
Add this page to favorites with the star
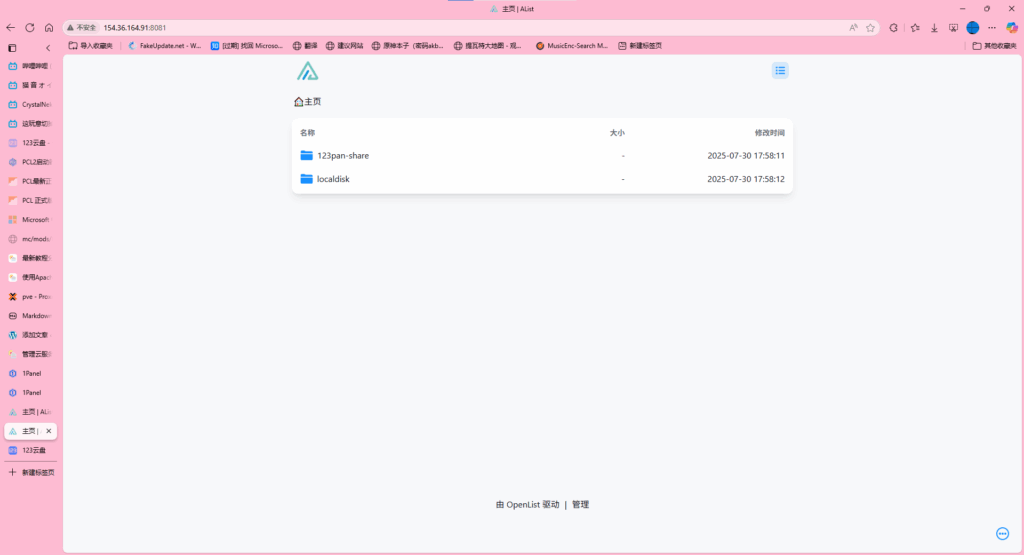click(870, 27)
